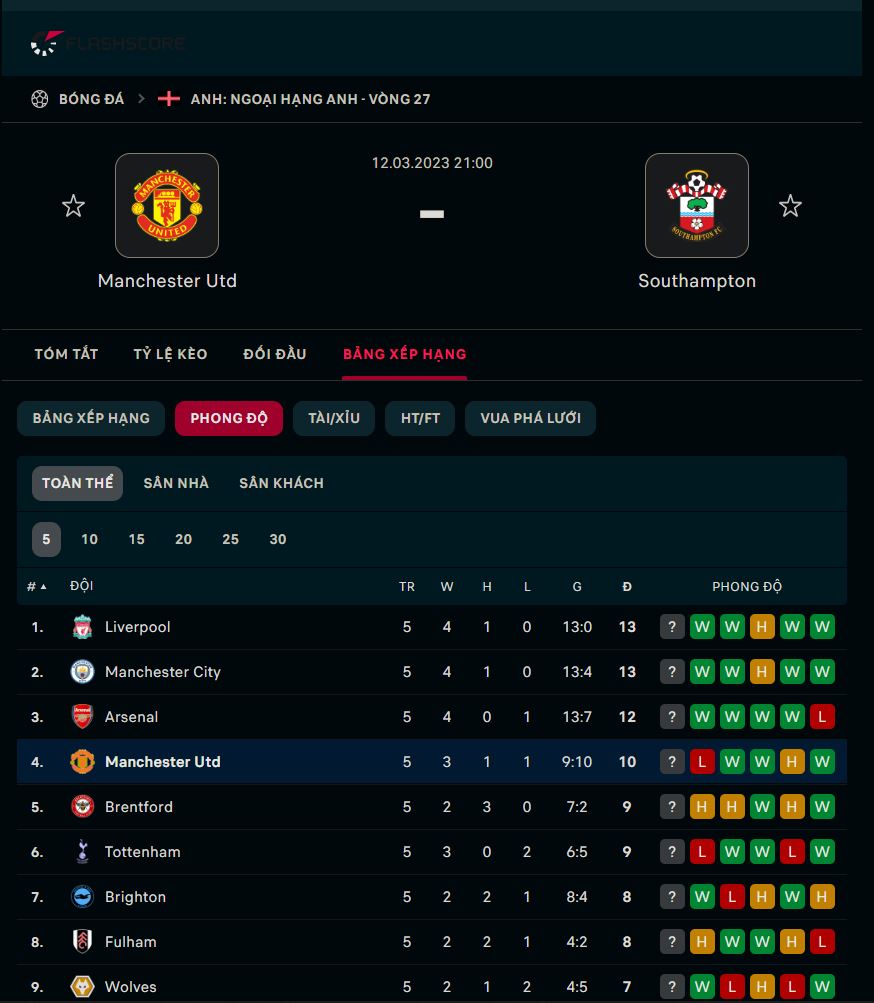Open the Đối Đầu tab
This screenshot has width=874, height=1003.
click(275, 354)
